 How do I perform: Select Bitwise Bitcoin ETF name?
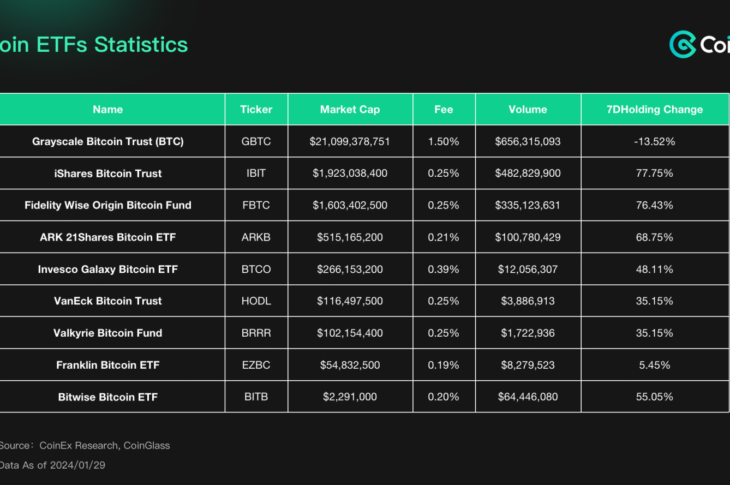108,397
